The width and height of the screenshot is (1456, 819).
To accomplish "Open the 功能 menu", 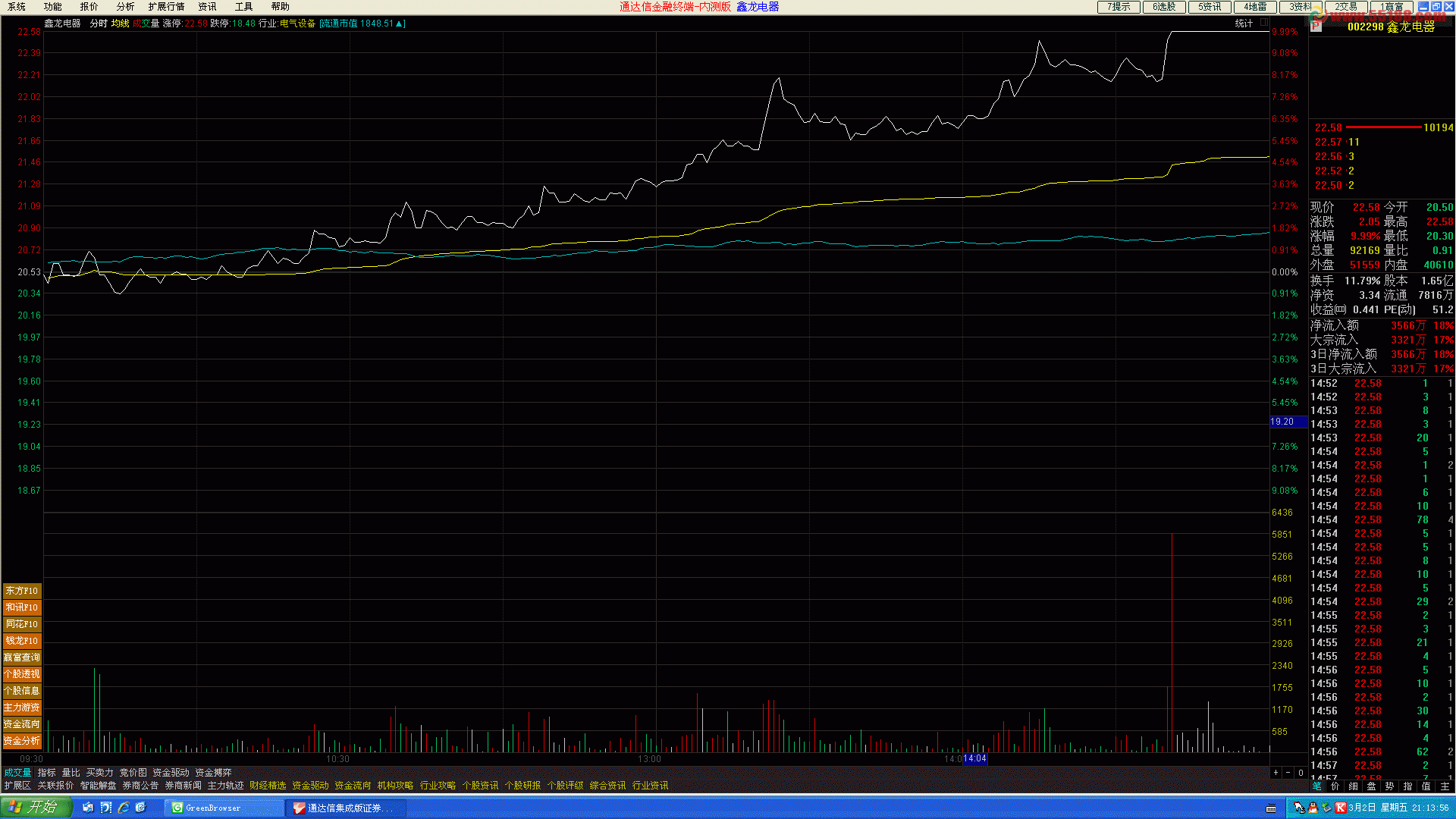I will coord(53,7).
